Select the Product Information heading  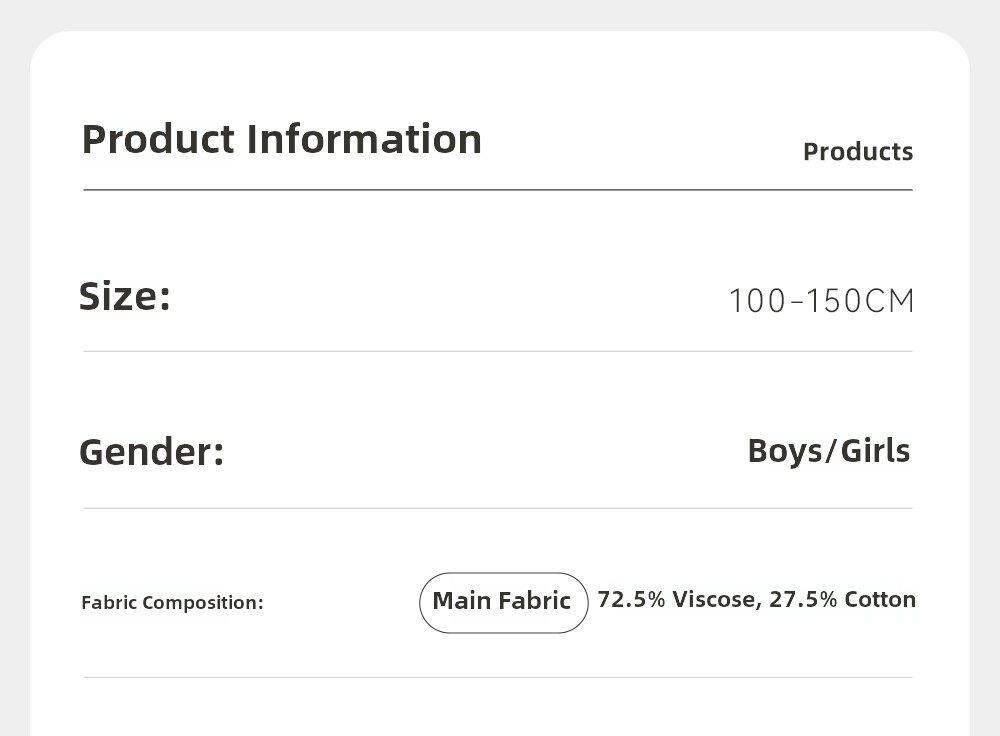pyautogui.click(x=281, y=139)
